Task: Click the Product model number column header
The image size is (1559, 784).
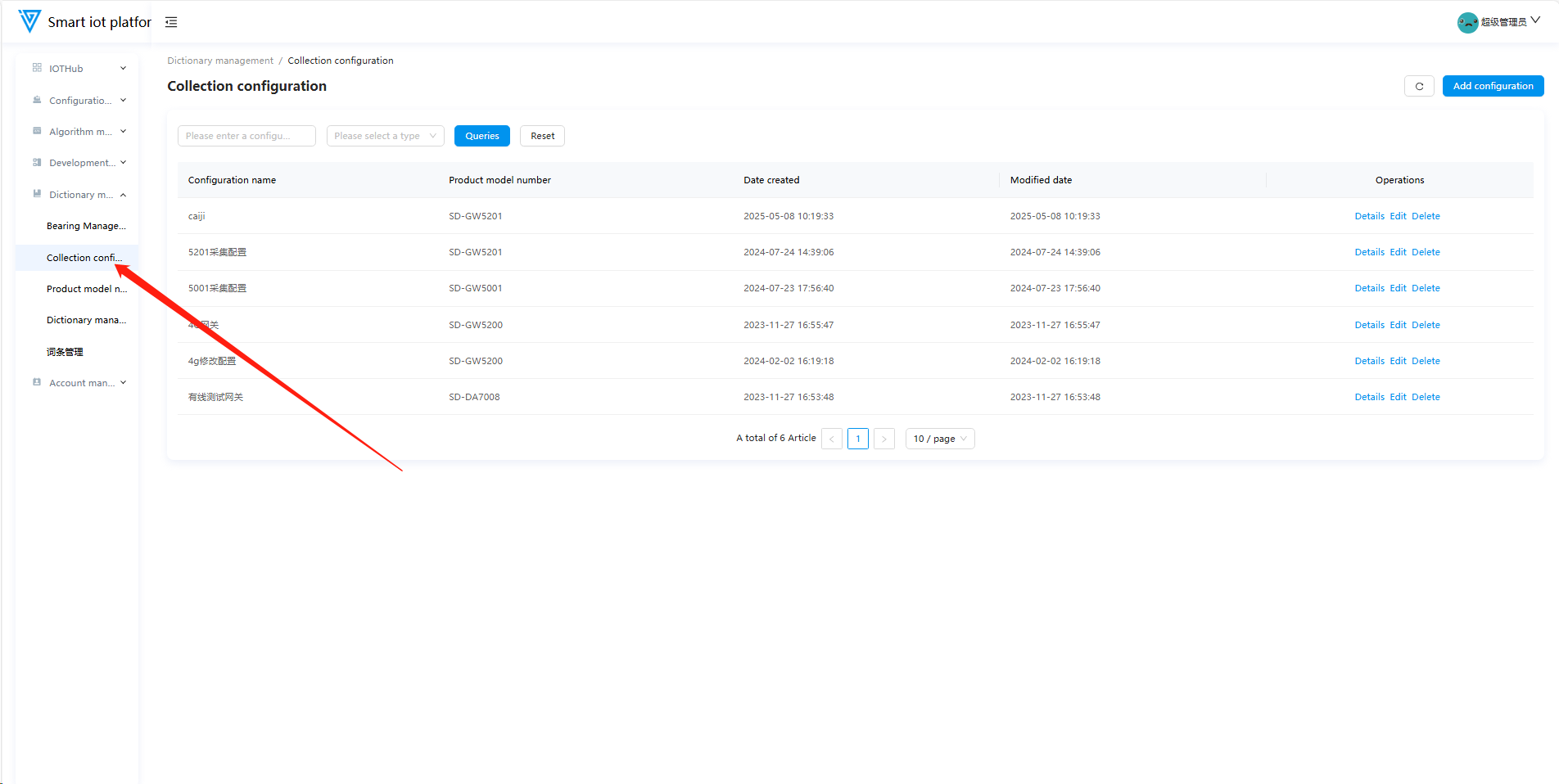Action: pos(499,180)
